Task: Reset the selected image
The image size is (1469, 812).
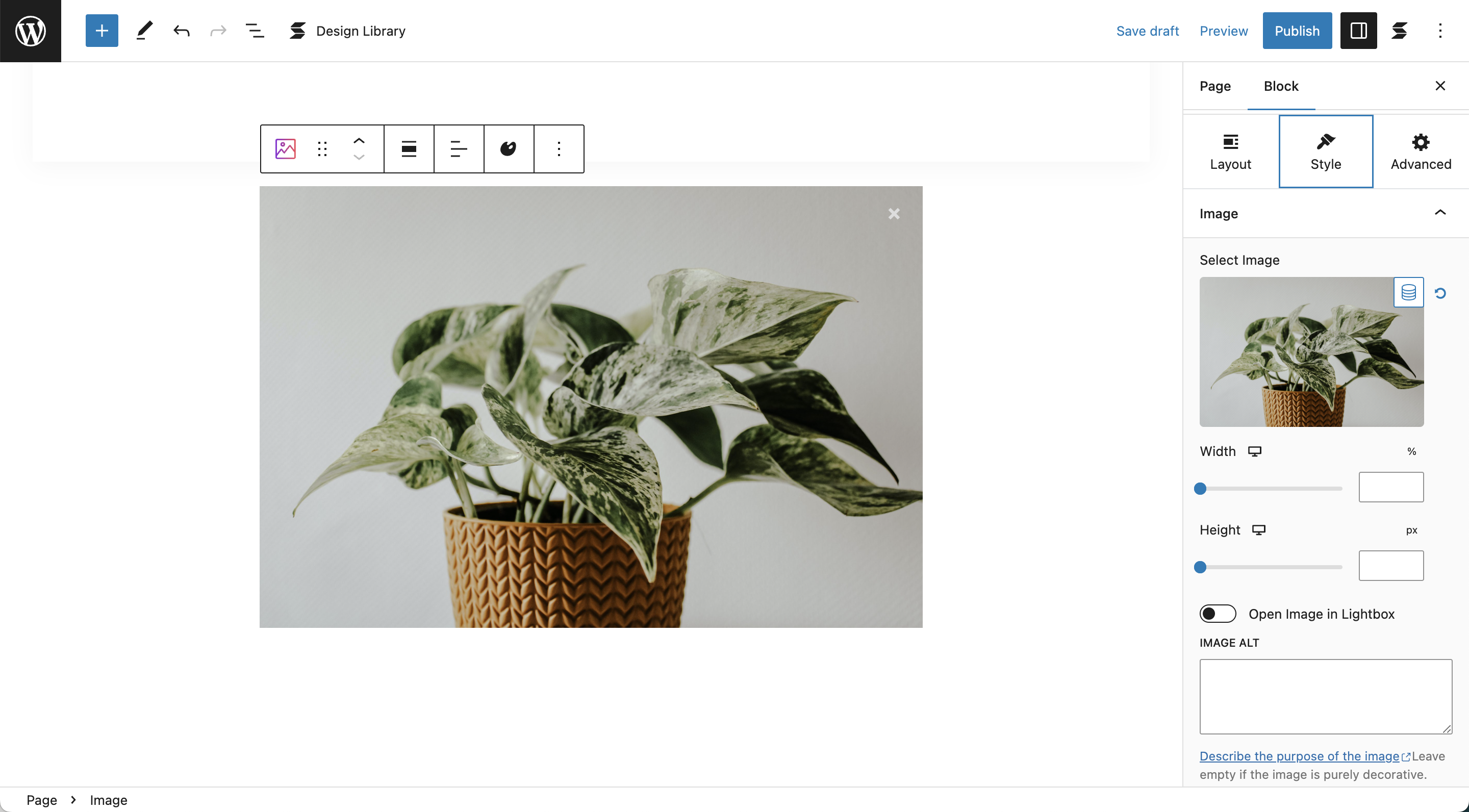Action: 1440,293
